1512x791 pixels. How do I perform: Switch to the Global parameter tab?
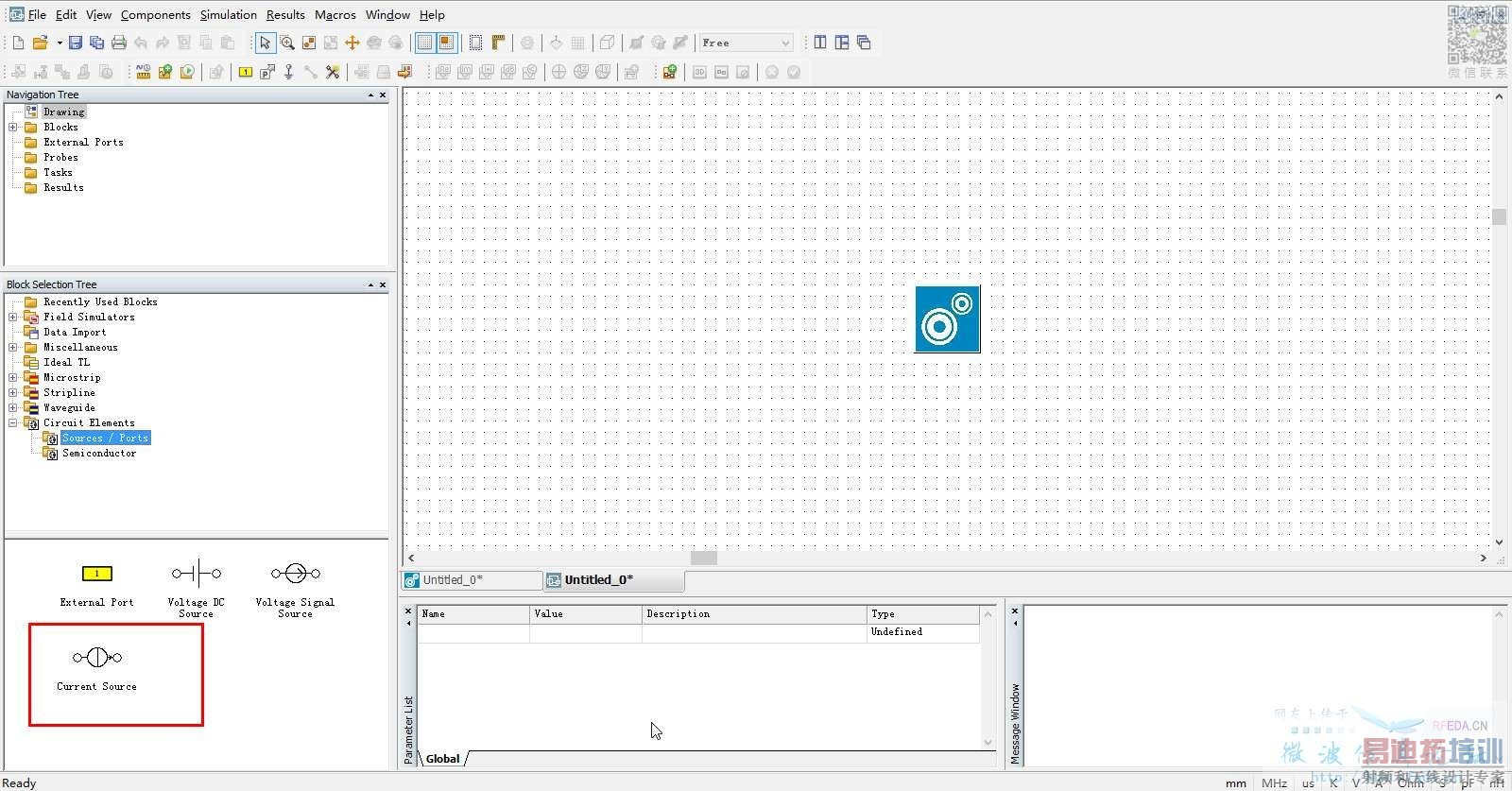point(442,759)
